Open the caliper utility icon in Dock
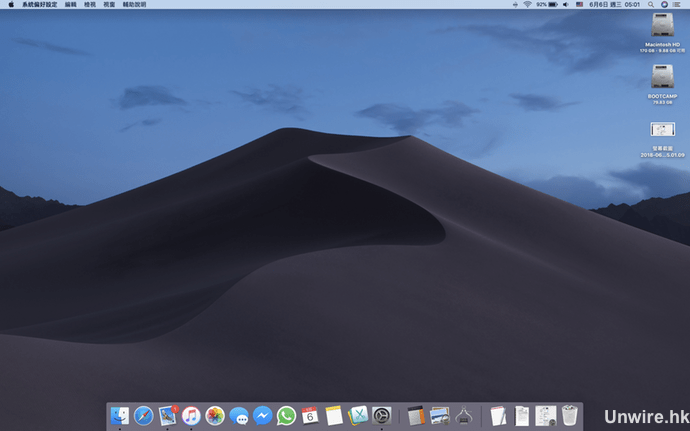The width and height of the screenshot is (690, 431). tap(464, 416)
